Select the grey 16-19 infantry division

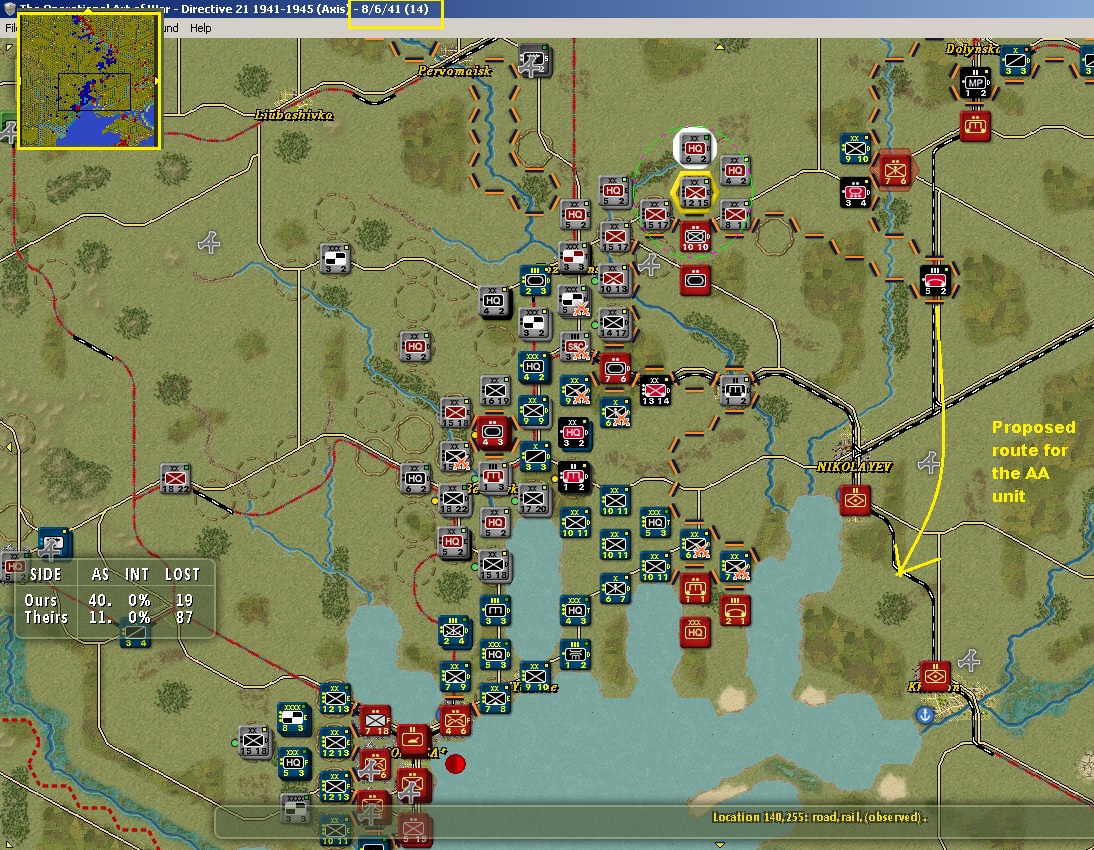coord(495,390)
